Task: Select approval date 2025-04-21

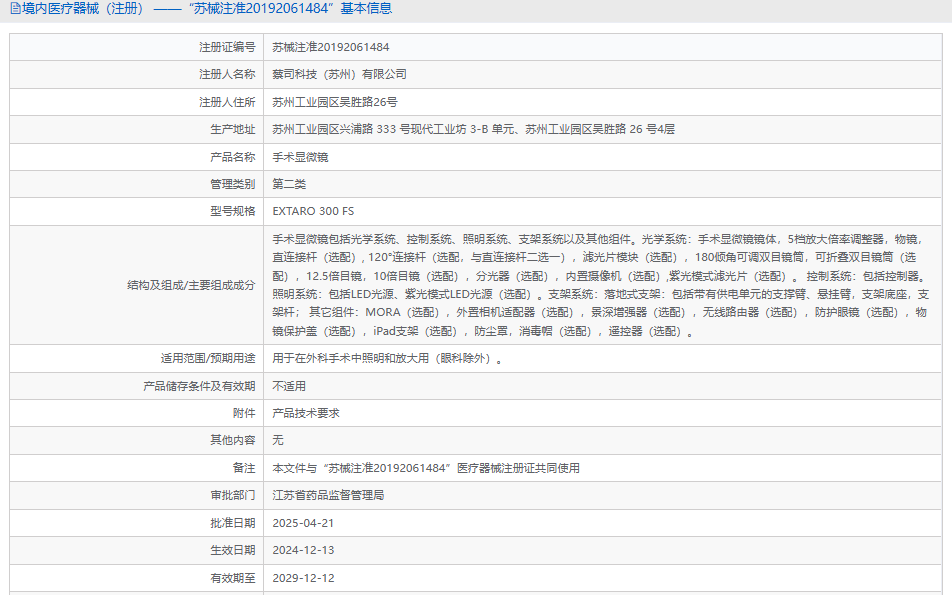Action: [303, 523]
